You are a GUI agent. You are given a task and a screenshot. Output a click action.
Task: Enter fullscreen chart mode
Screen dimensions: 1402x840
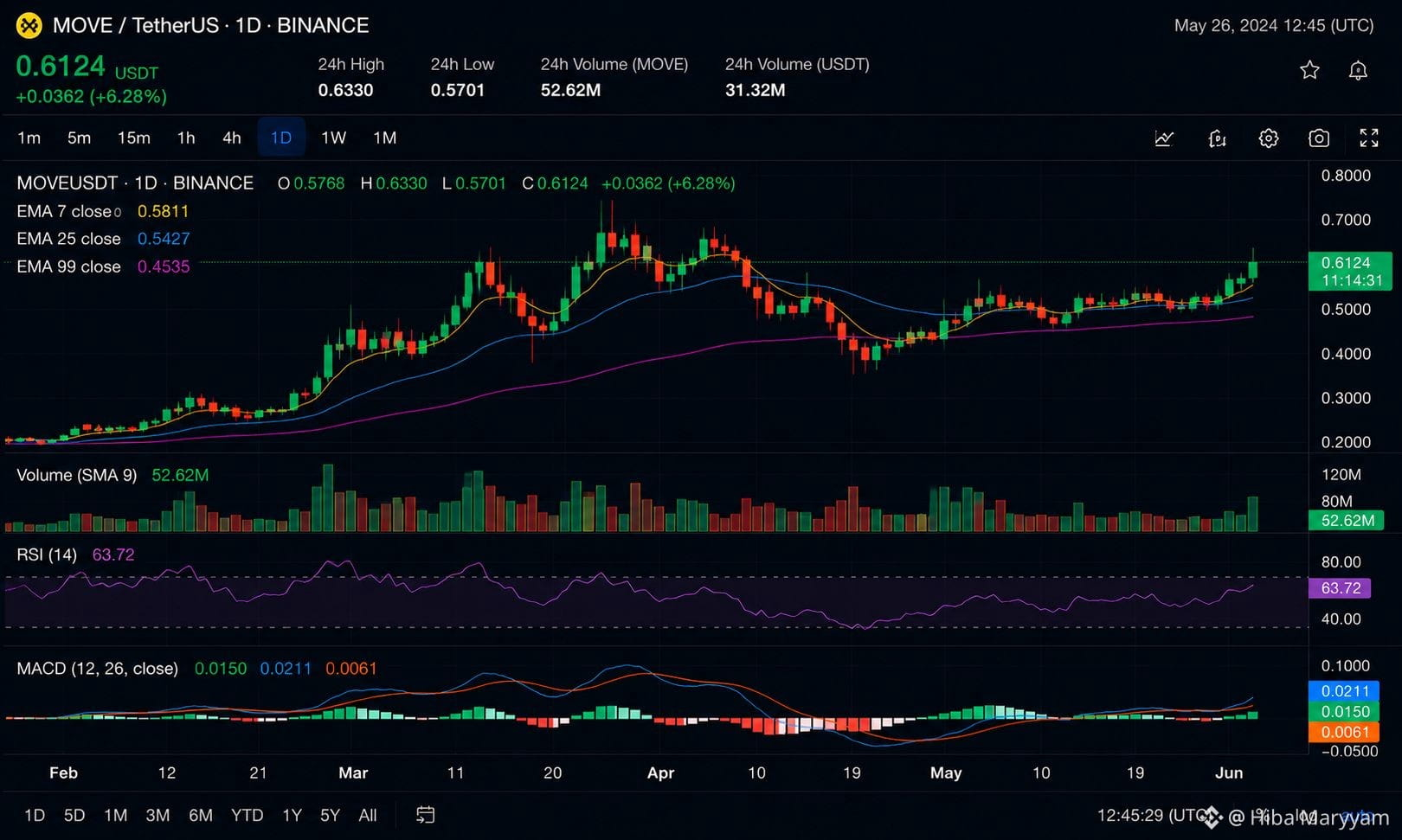(x=1369, y=138)
